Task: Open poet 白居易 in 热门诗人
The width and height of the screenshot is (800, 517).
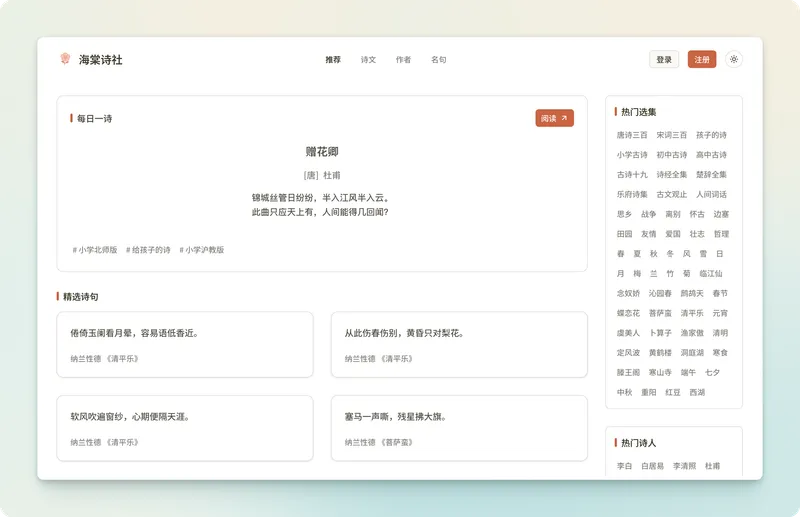Action: pos(653,466)
